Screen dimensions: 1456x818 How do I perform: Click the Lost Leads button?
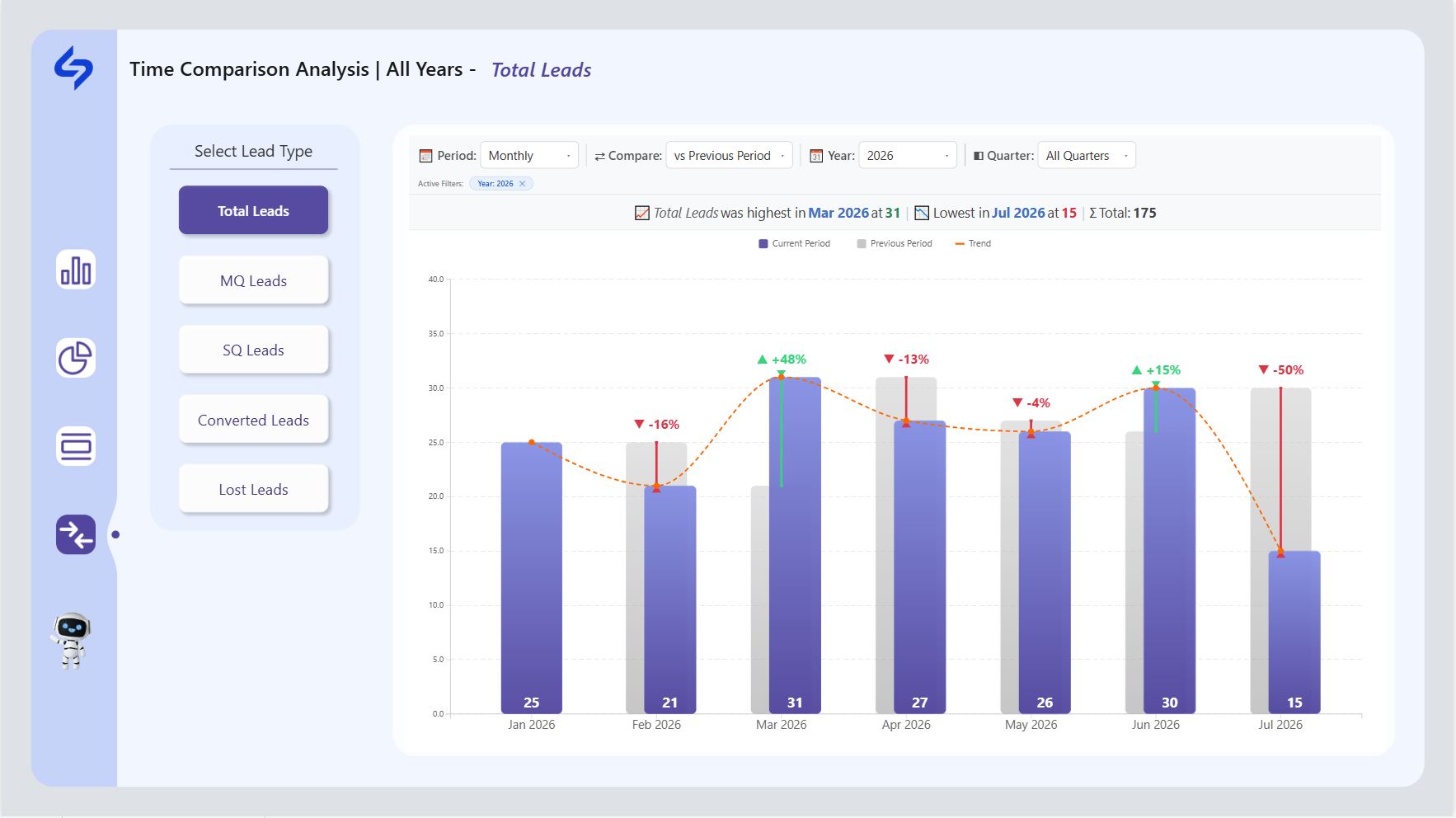253,489
